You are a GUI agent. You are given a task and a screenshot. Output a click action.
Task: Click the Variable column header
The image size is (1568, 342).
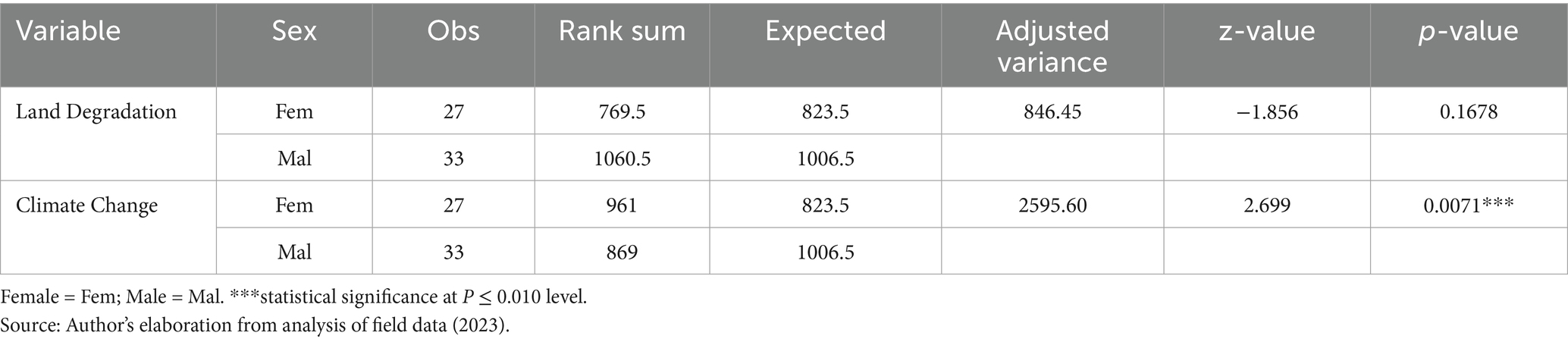pyautogui.click(x=68, y=31)
